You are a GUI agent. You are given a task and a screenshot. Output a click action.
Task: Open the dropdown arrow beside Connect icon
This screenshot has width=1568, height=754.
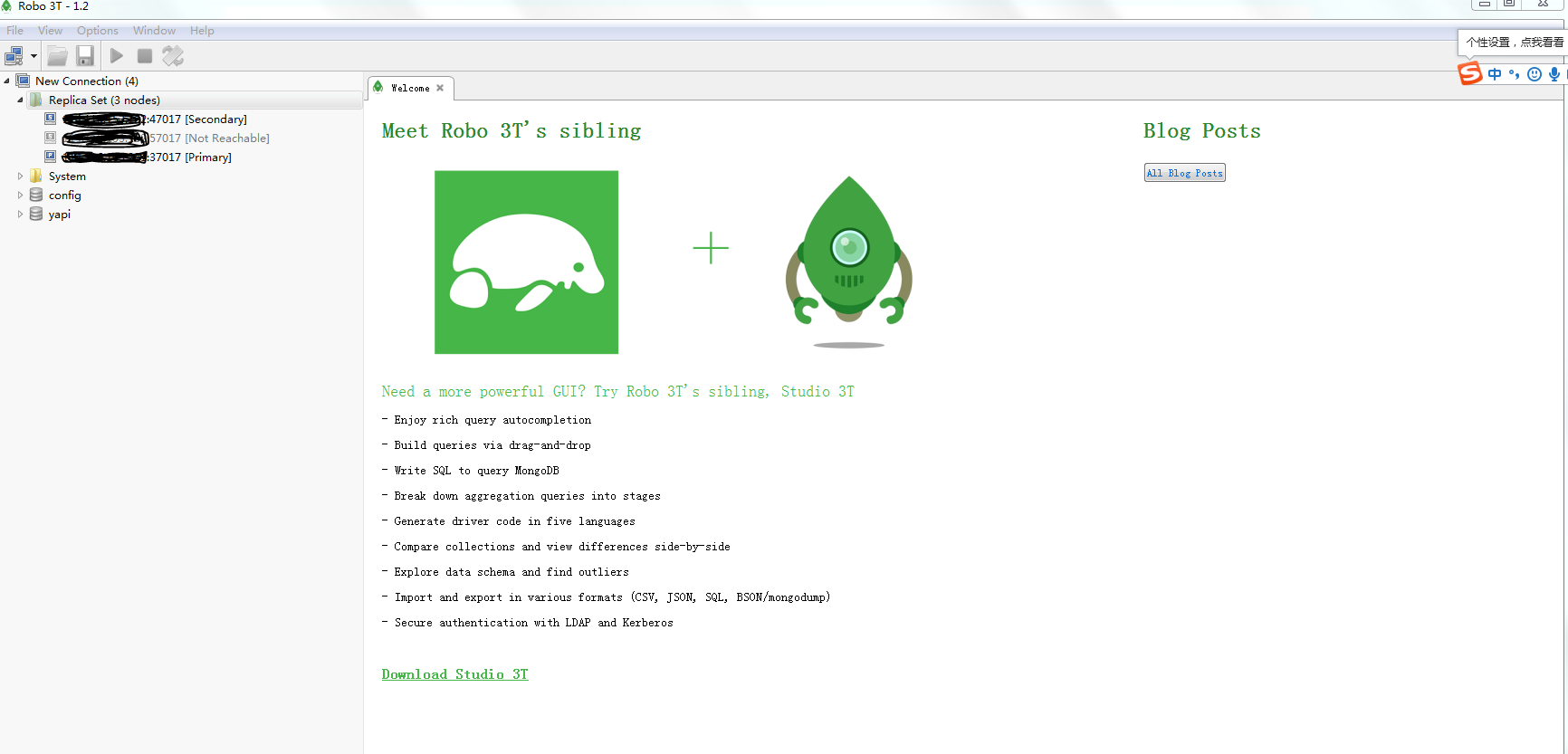click(33, 56)
